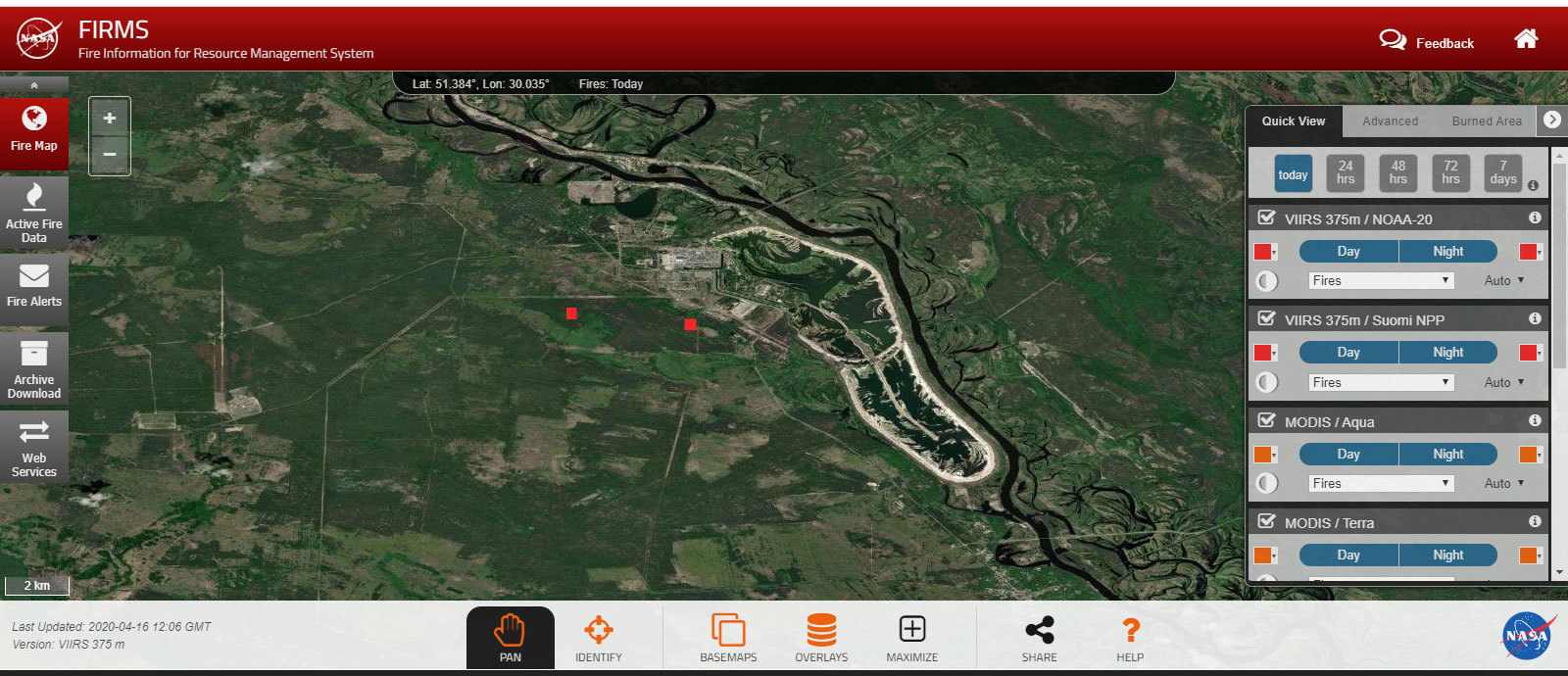Click the NASA logo in the footer
The image size is (1568, 676).
1529,637
